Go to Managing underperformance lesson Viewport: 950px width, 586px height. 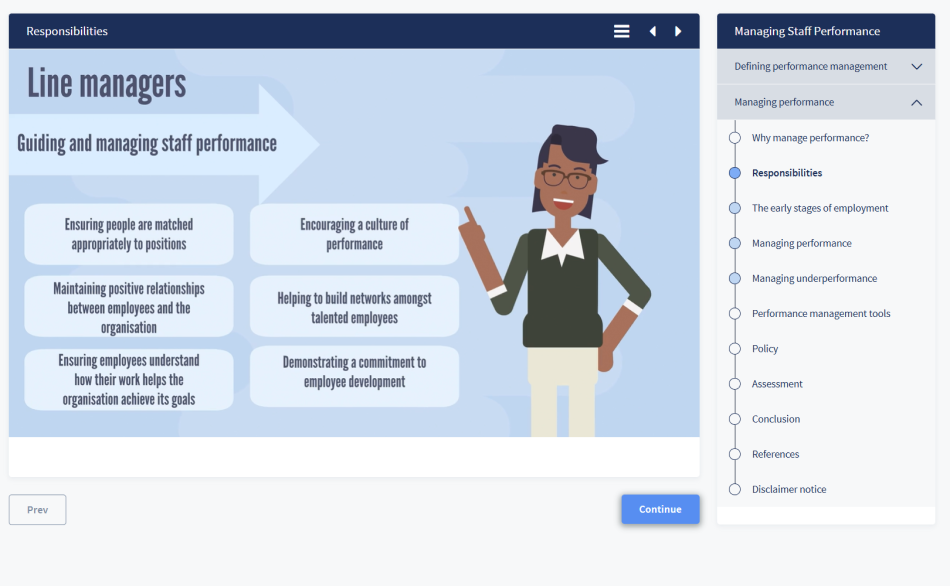pos(814,278)
